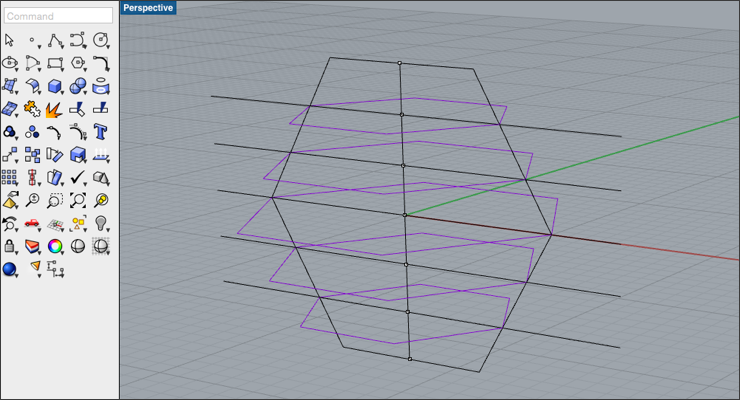Click Zoom selected yellow dots magnifier
Screen dimensions: 740x400
pos(101,200)
